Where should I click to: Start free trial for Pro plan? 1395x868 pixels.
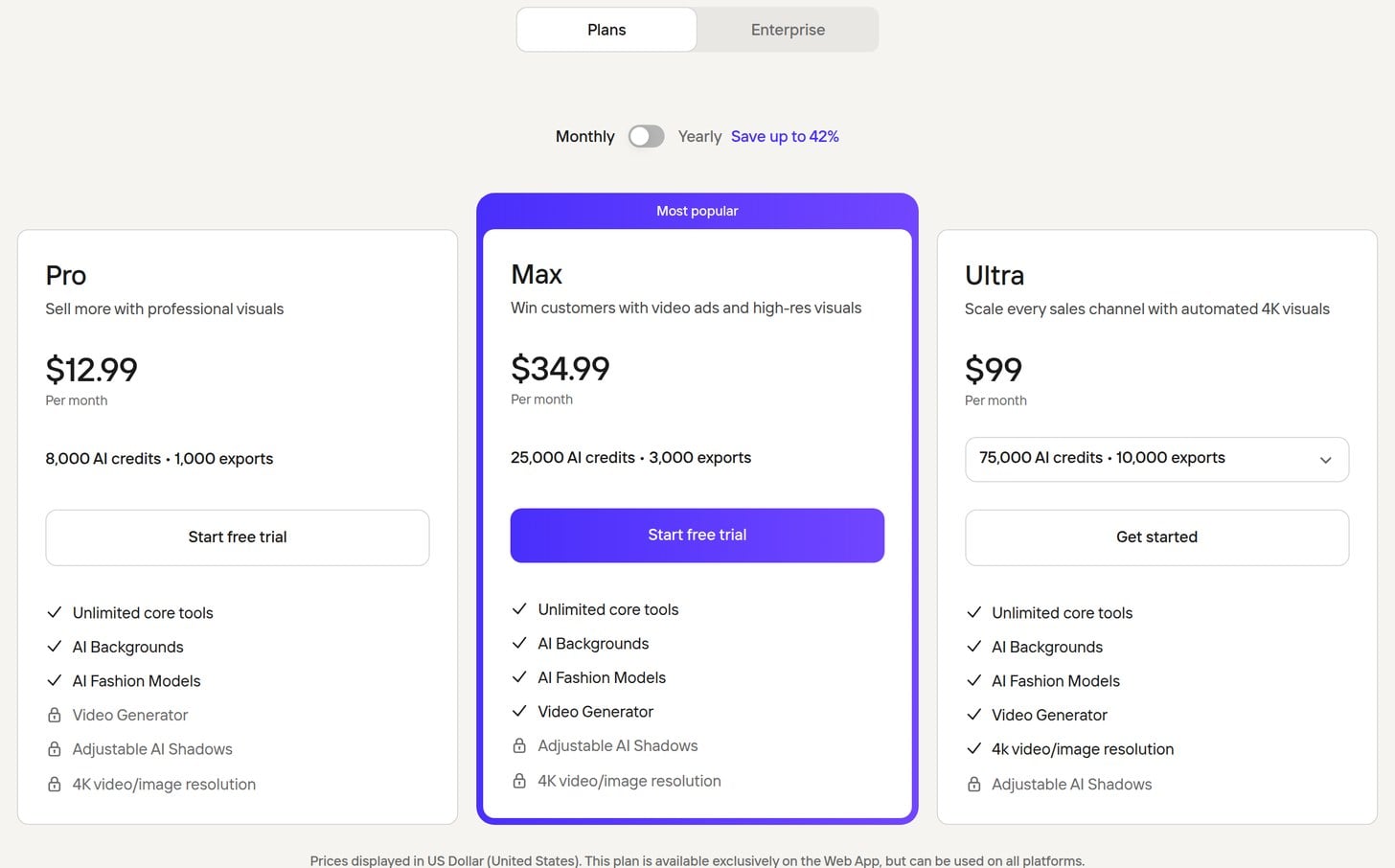pos(238,537)
